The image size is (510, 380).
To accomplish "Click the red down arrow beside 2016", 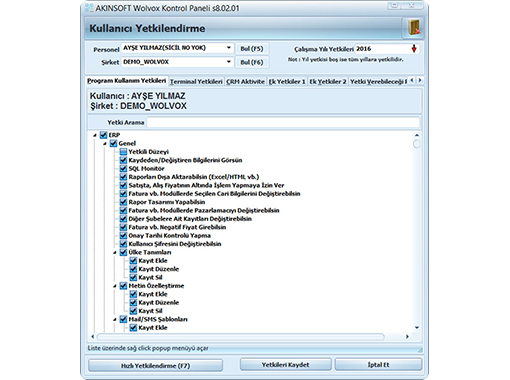I will click(414, 49).
